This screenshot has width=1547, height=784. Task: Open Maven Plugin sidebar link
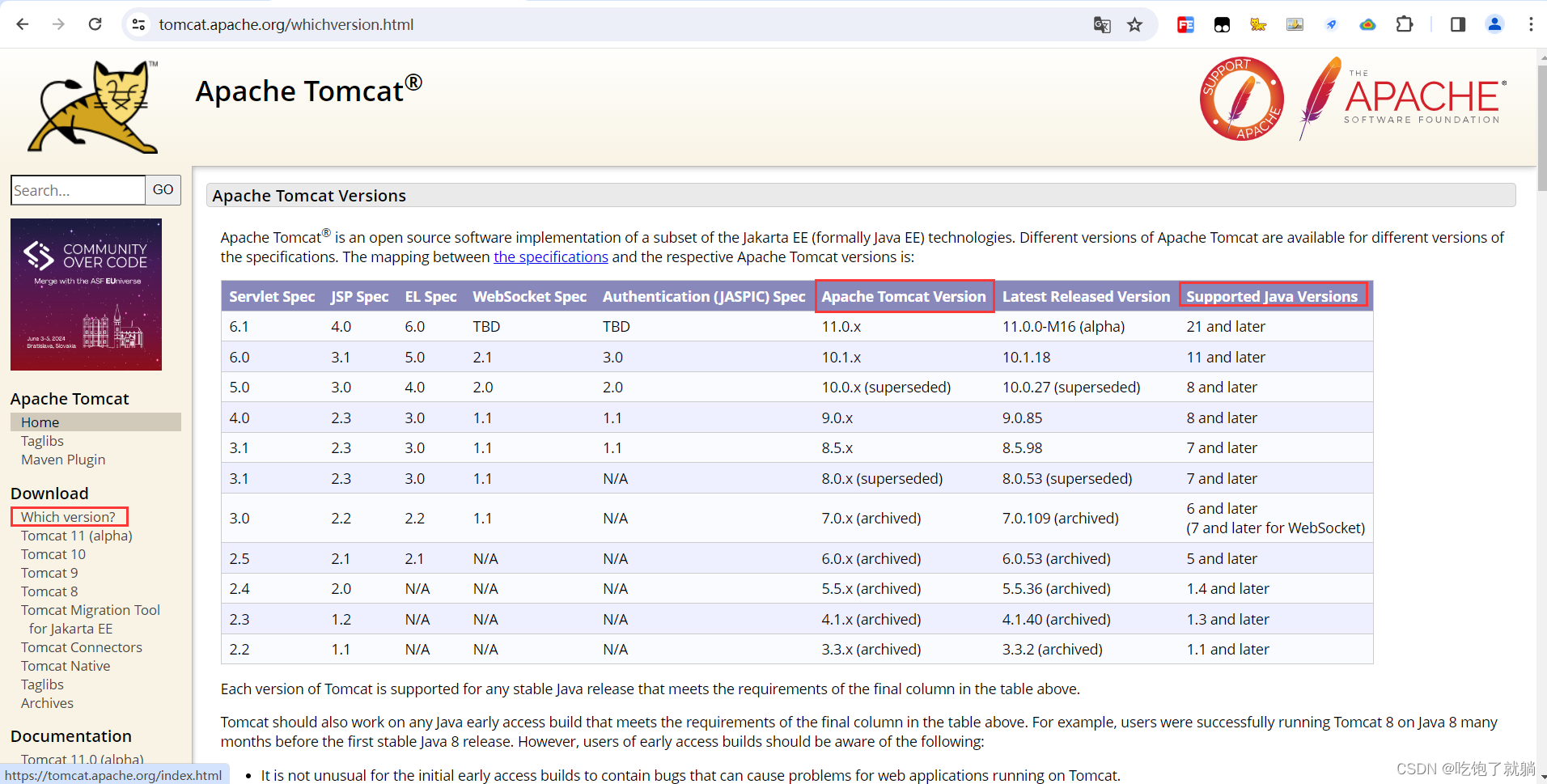pyautogui.click(x=63, y=460)
